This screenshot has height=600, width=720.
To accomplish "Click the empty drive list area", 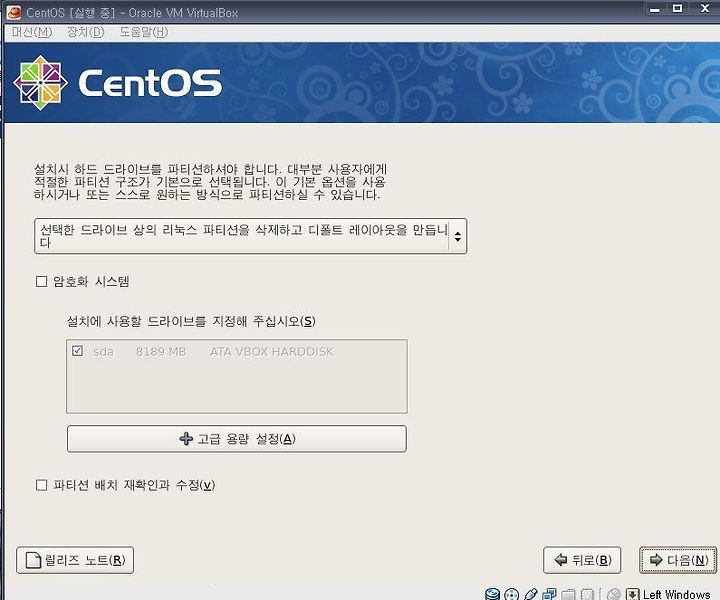I will (236, 387).
